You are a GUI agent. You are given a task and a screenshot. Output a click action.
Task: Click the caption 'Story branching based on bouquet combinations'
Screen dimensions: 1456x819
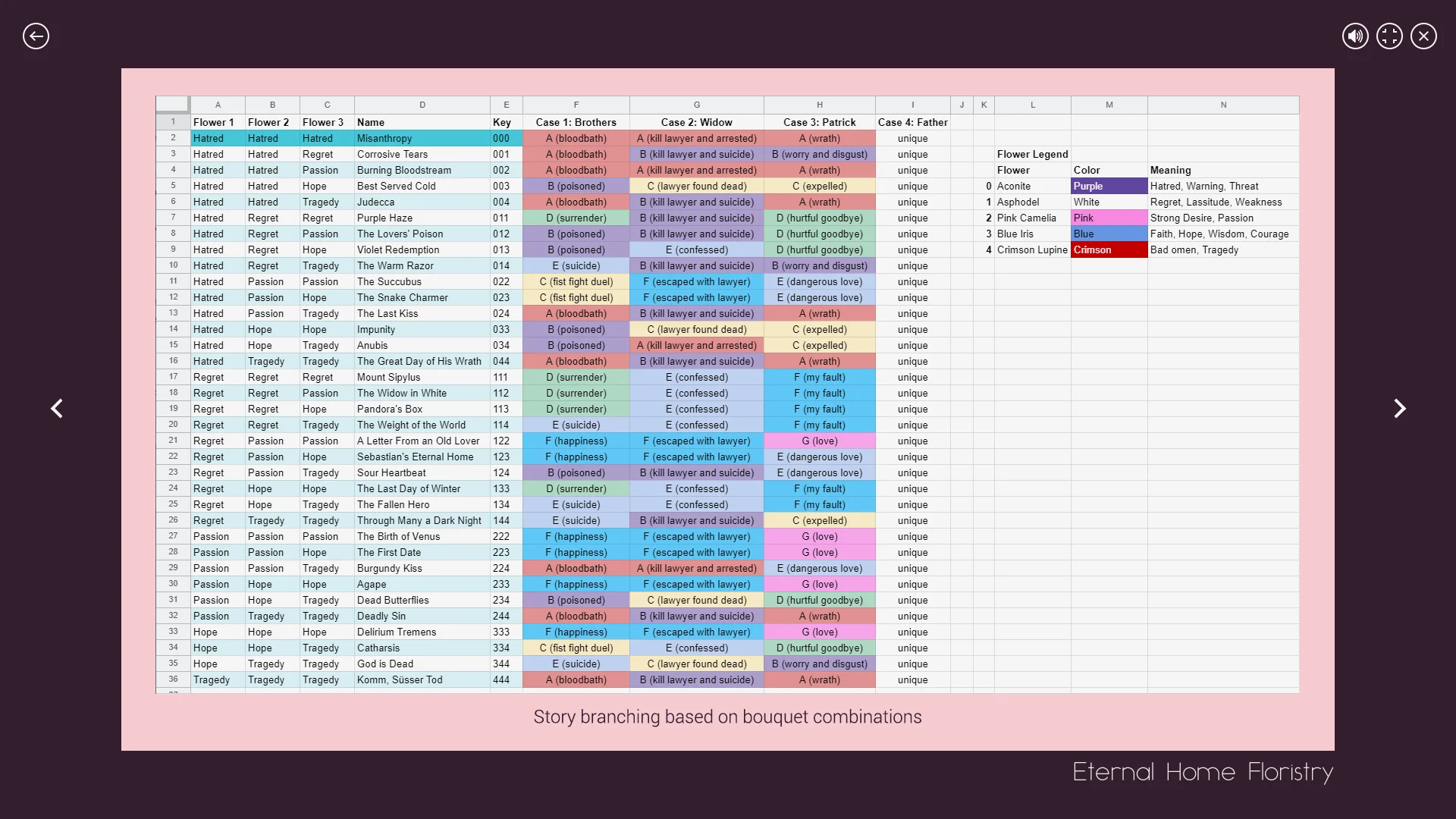(x=727, y=717)
